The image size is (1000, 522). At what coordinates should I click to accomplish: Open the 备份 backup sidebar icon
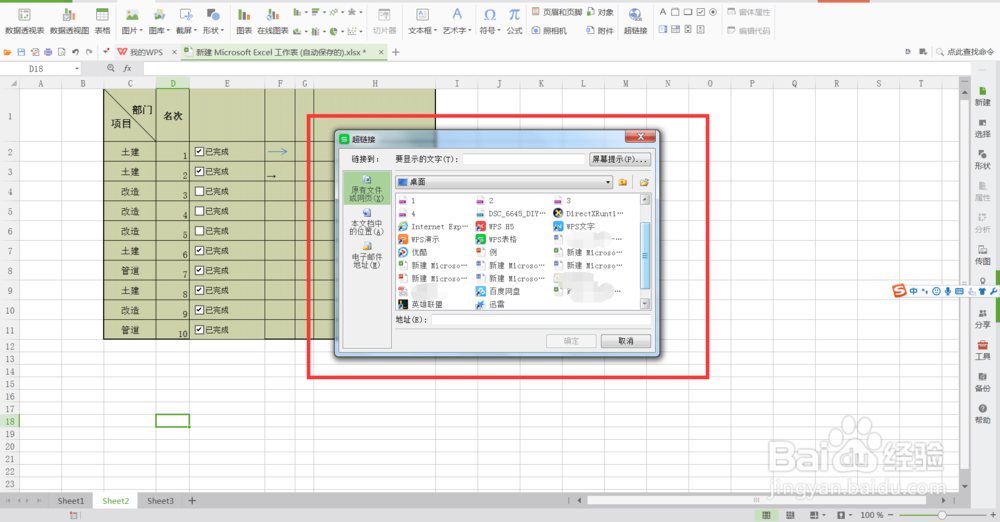pyautogui.click(x=983, y=382)
